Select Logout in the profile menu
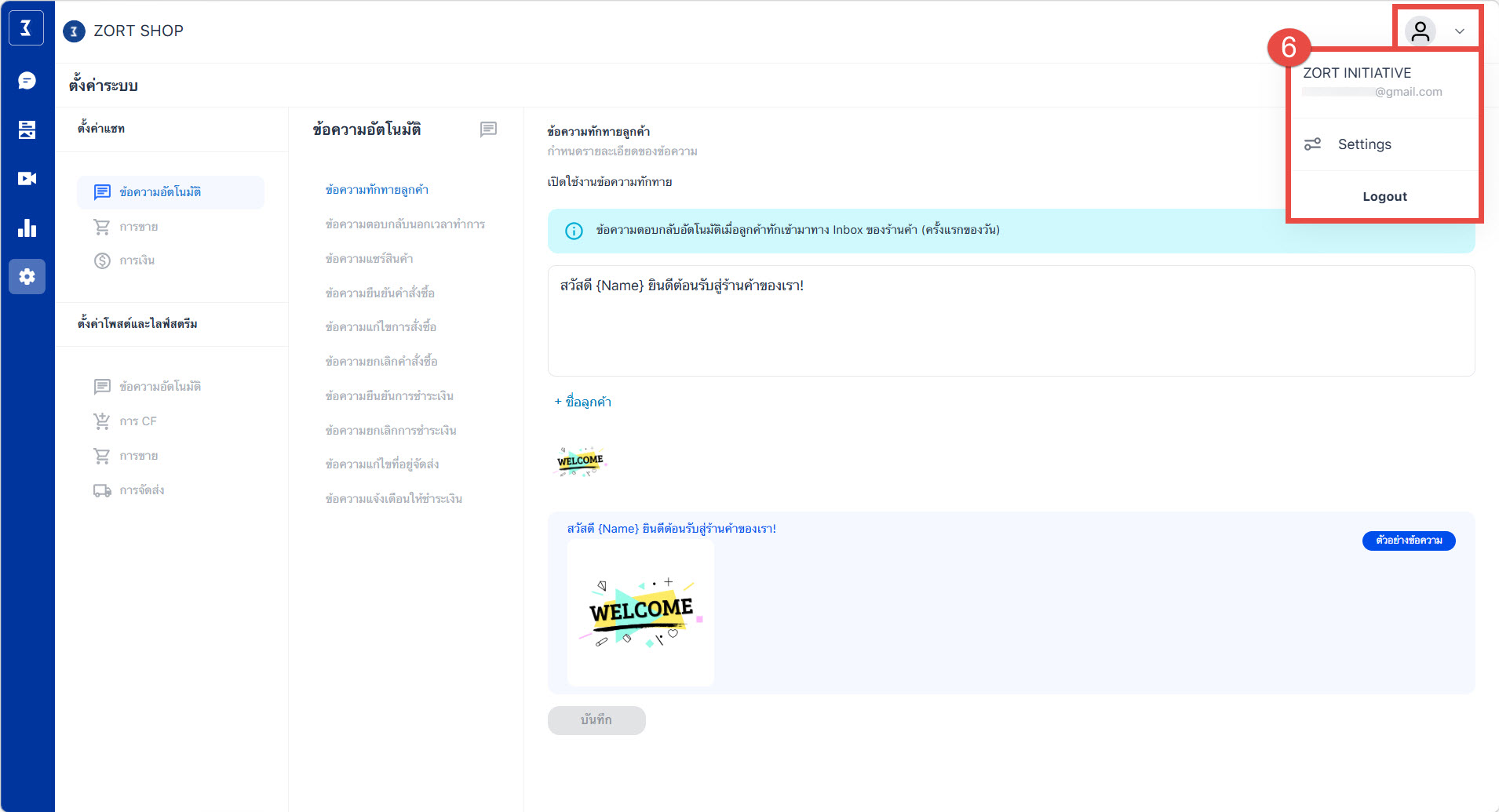1499x812 pixels. click(x=1384, y=197)
